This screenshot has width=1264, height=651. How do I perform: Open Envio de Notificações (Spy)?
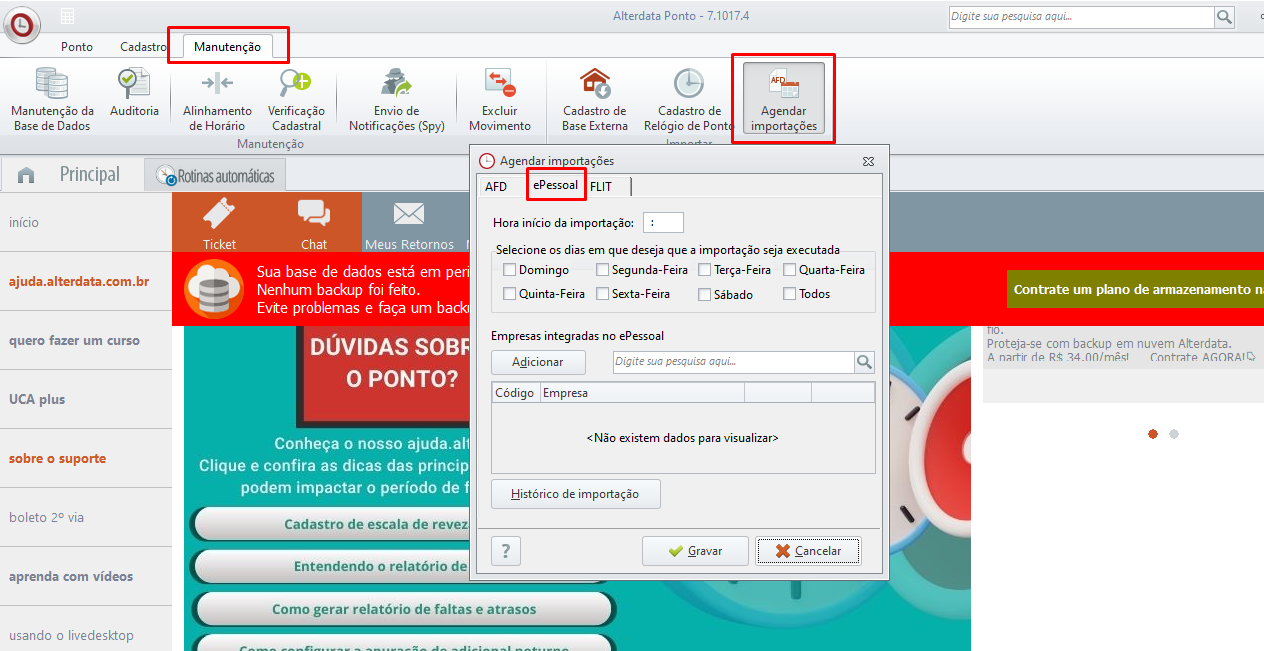(x=396, y=99)
